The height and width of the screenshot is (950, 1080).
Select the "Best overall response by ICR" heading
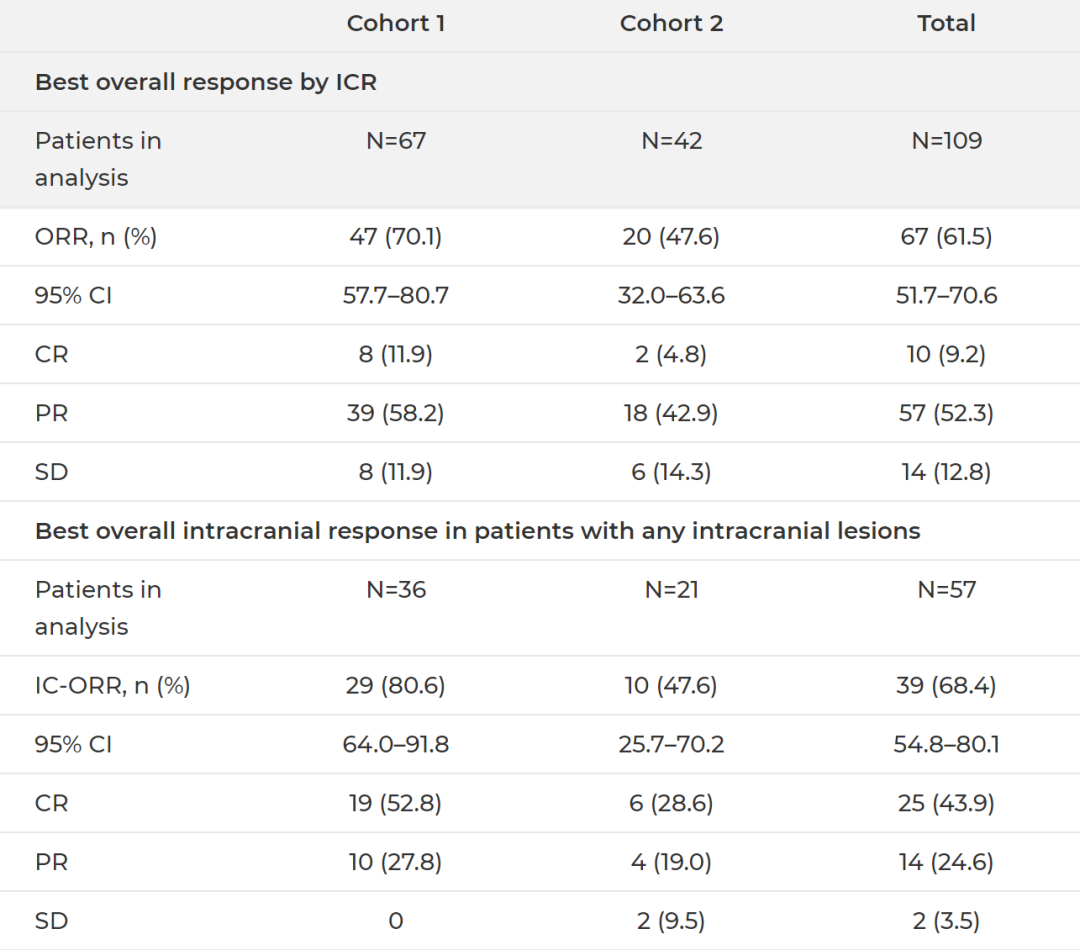pos(206,82)
